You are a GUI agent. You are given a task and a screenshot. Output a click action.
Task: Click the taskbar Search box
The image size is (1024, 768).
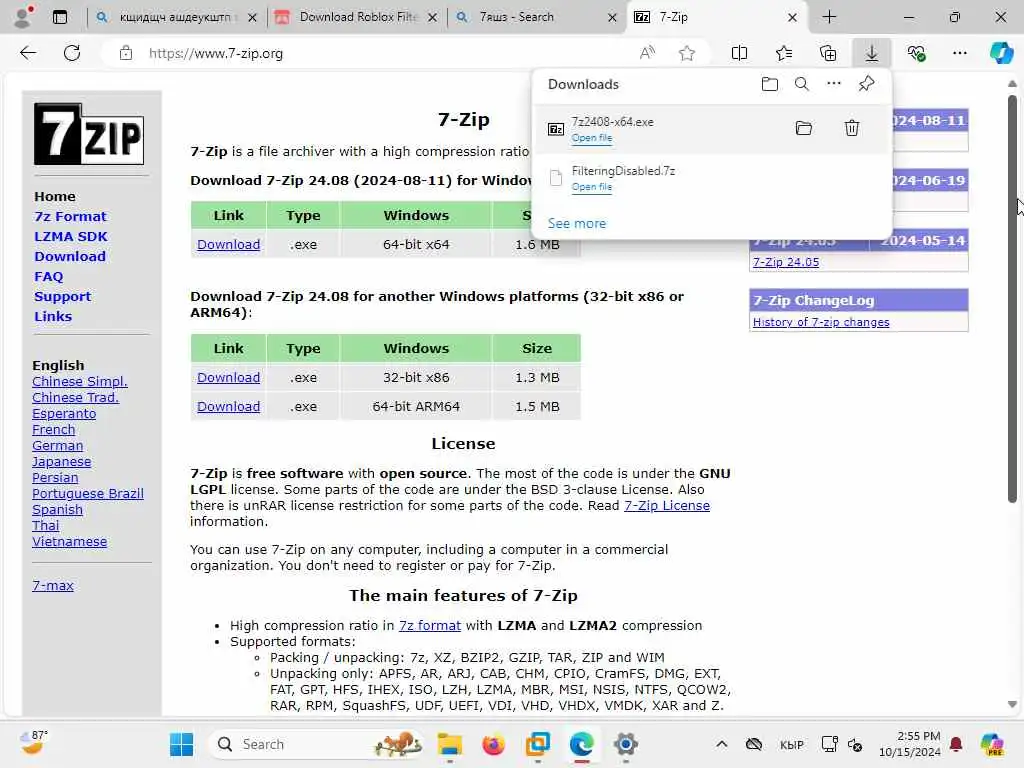pos(317,744)
